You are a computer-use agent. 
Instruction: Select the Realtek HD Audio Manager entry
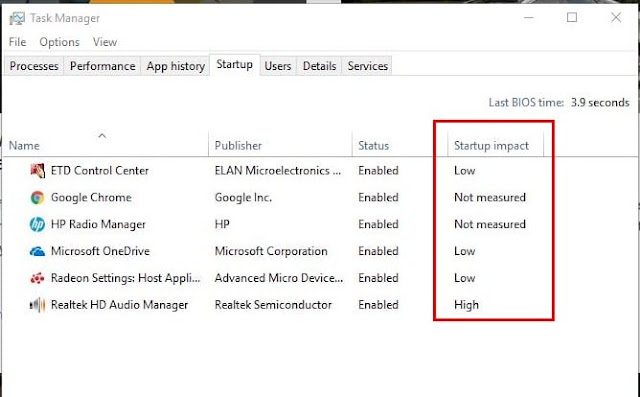(119, 305)
